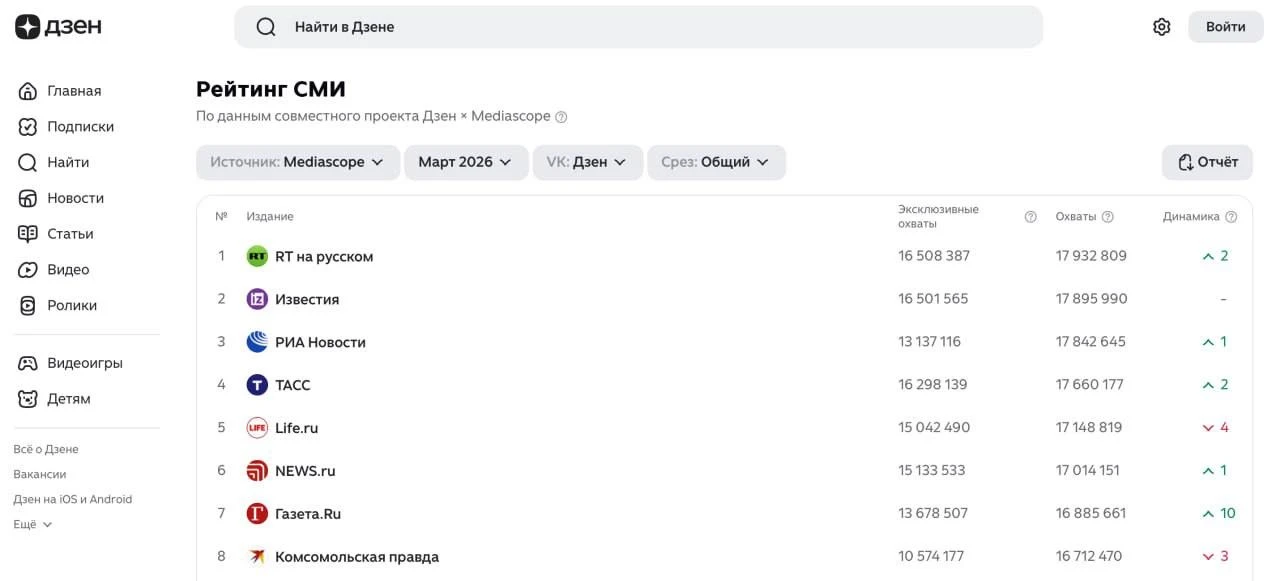
Task: Open the Март 2026 period dropdown
Action: pos(465,162)
